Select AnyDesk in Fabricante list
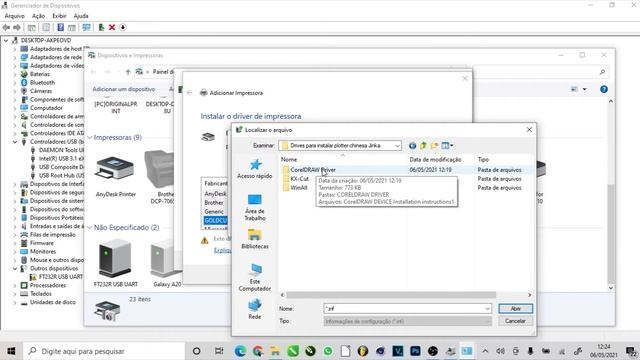The image size is (640, 360). click(215, 194)
